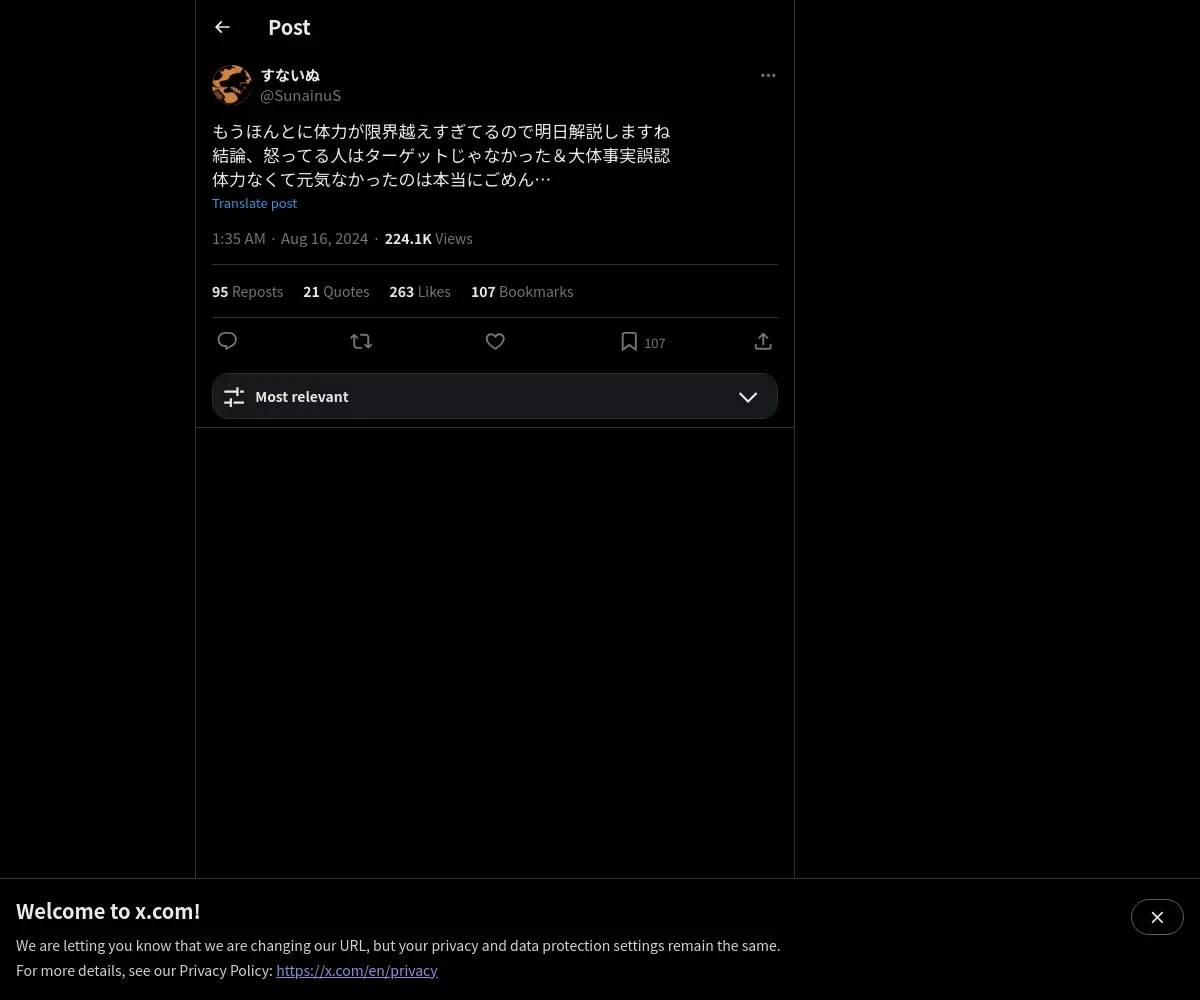This screenshot has width=1200, height=1000.
Task: Click the 107 Bookmarks count
Action: pyautogui.click(x=522, y=291)
